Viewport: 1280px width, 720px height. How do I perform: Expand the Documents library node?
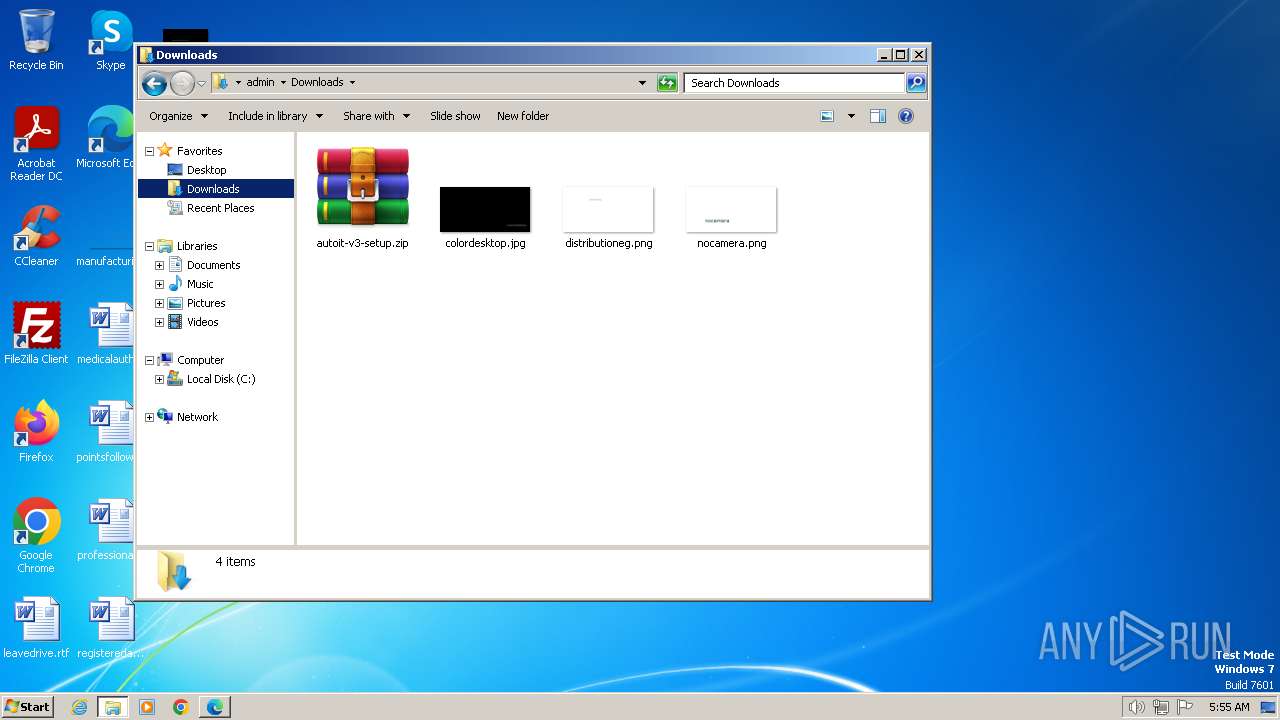tap(159, 265)
